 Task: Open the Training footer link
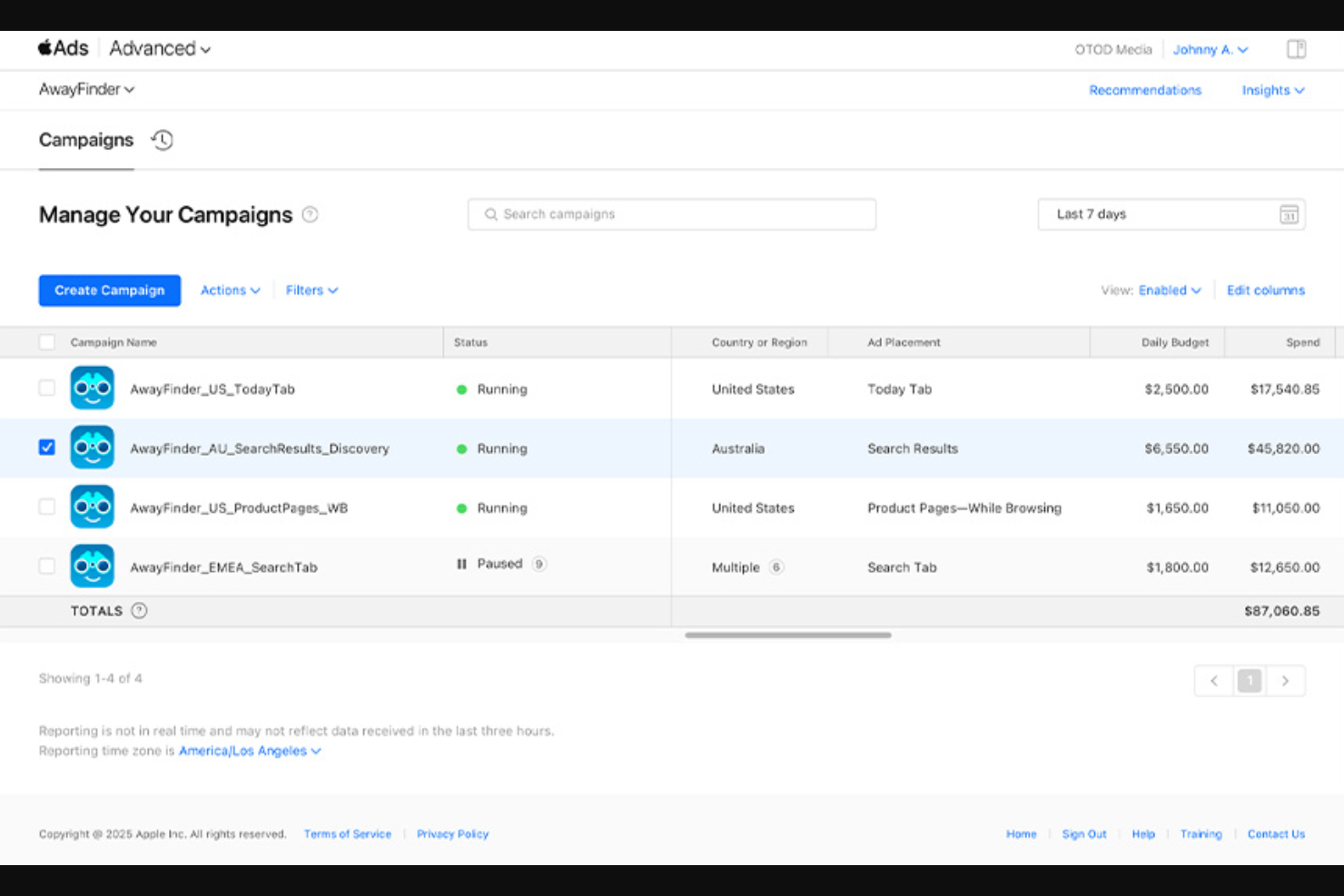coord(1201,834)
